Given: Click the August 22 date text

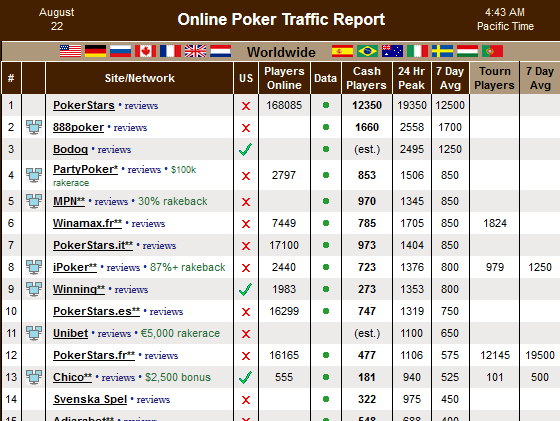Looking at the screenshot, I should (57, 19).
